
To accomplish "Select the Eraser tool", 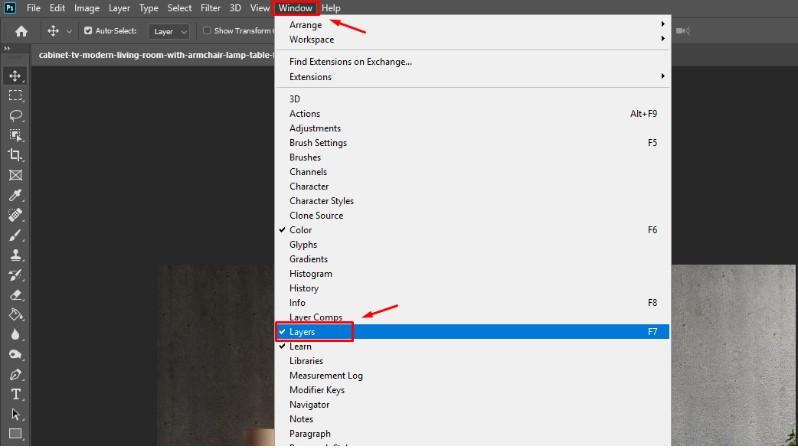I will pyautogui.click(x=15, y=295).
